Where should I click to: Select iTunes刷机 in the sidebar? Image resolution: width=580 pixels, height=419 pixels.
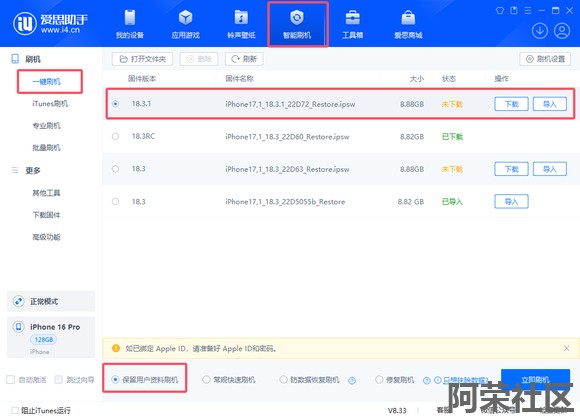click(50, 104)
